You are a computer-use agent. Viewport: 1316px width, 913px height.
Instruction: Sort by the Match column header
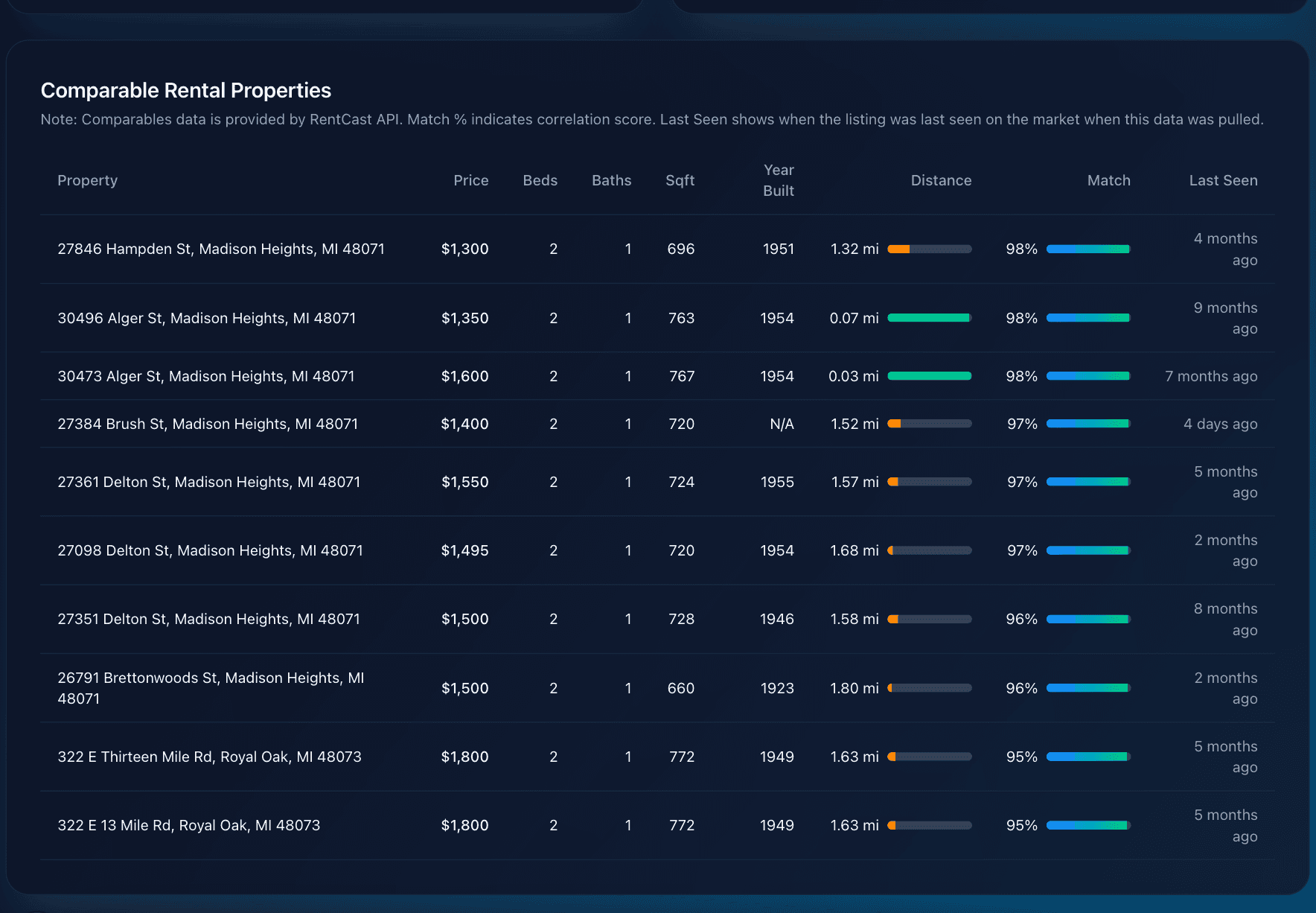(1108, 180)
